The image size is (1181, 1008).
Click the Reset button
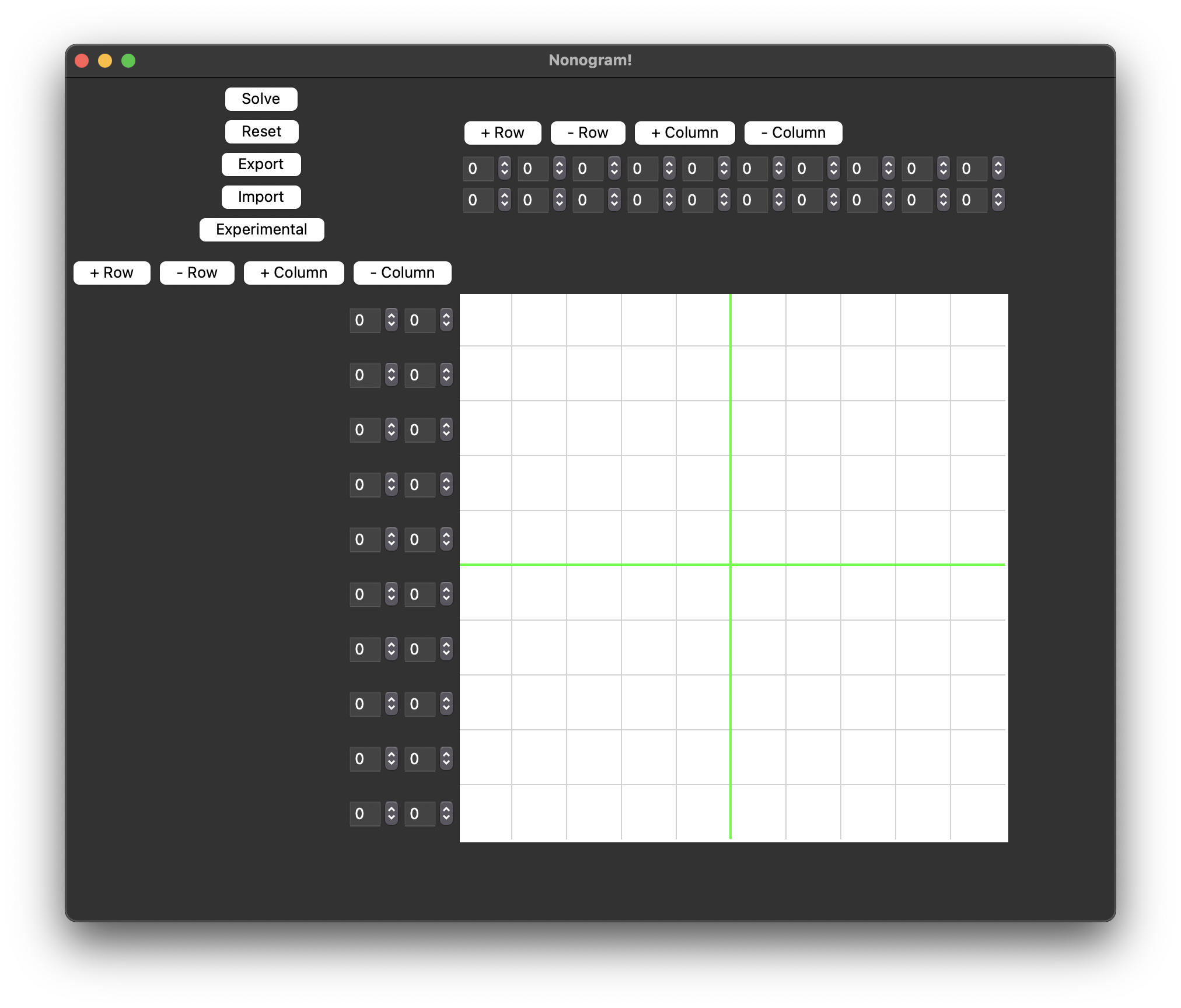[x=261, y=131]
